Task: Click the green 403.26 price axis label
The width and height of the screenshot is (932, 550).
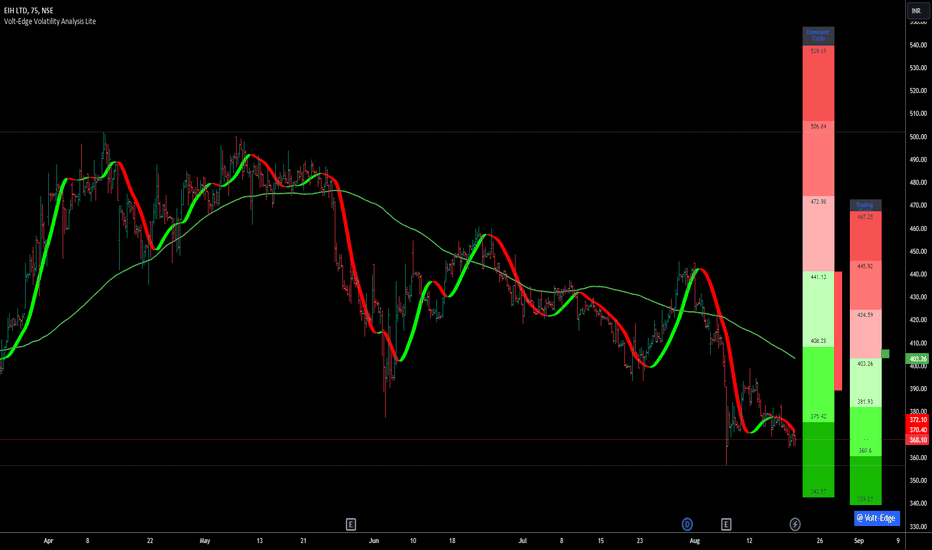Action: tap(918, 359)
